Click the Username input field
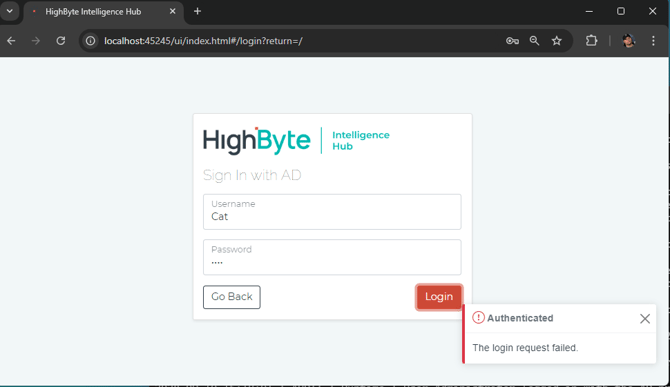The image size is (670, 387). [x=332, y=212]
